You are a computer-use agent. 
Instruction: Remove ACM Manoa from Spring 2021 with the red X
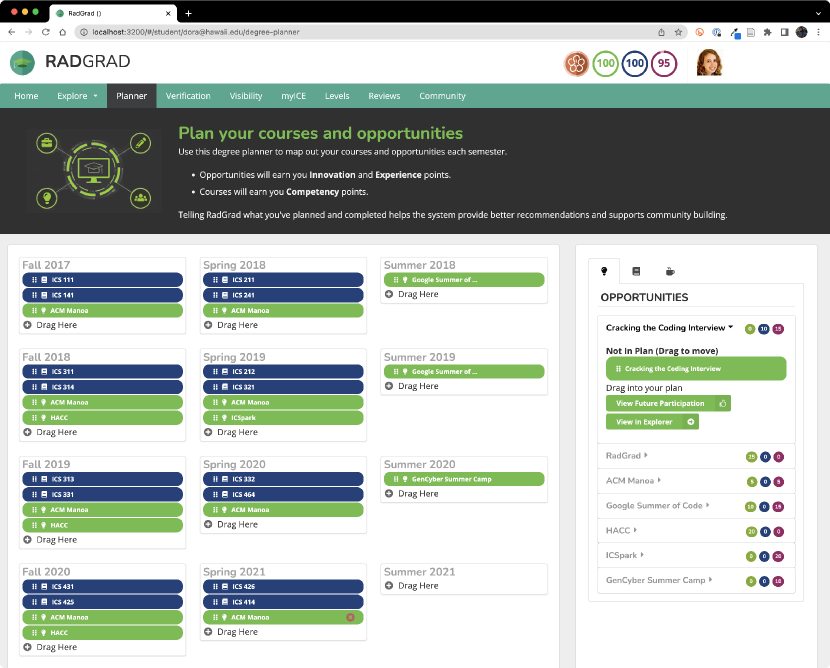[350, 617]
